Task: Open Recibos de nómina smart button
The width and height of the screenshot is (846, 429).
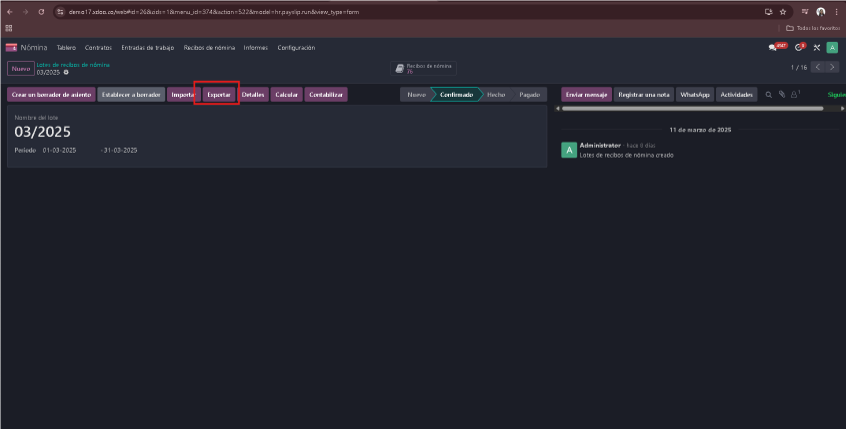Action: pyautogui.click(x=424, y=69)
